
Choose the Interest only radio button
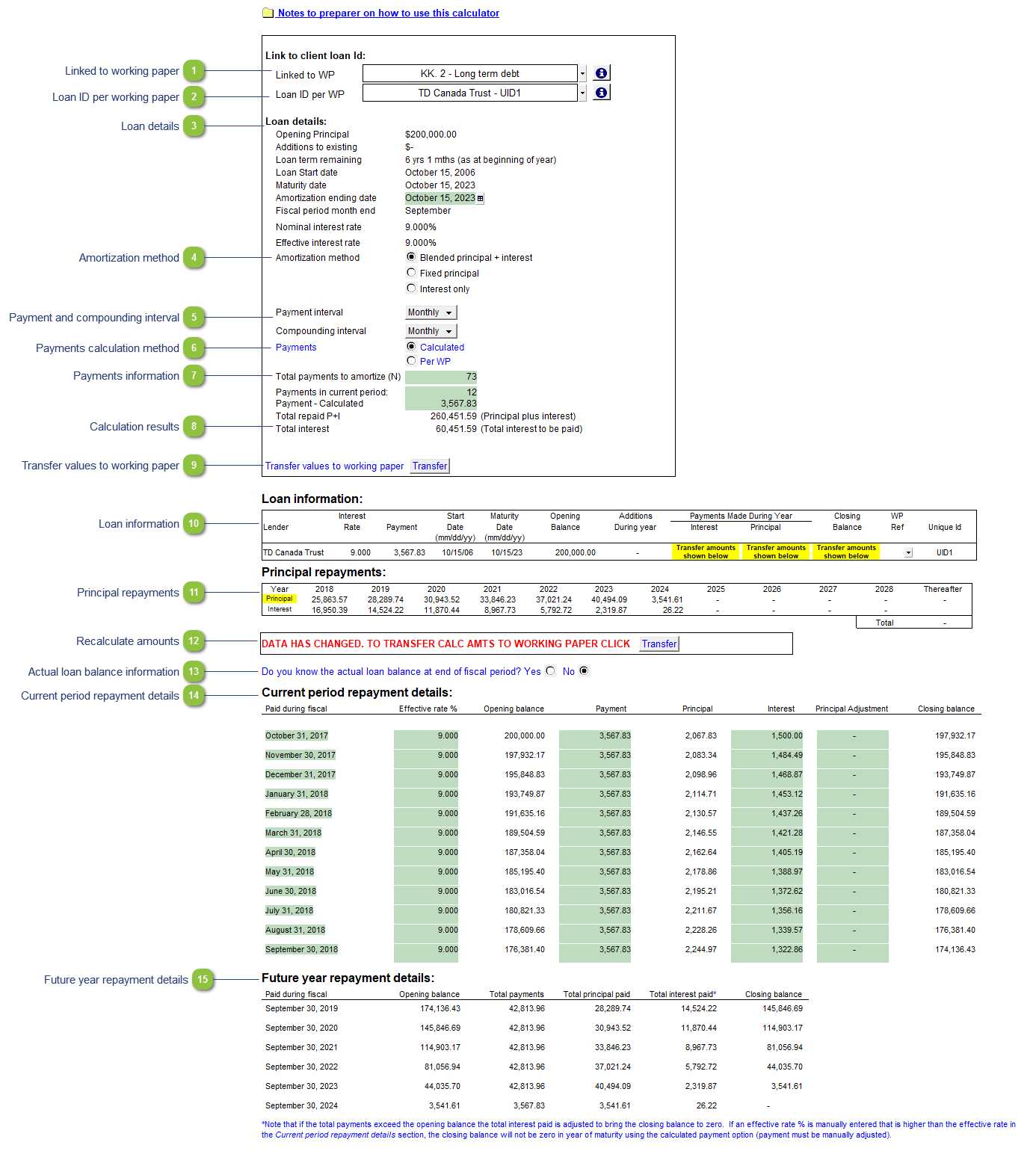pyautogui.click(x=411, y=289)
